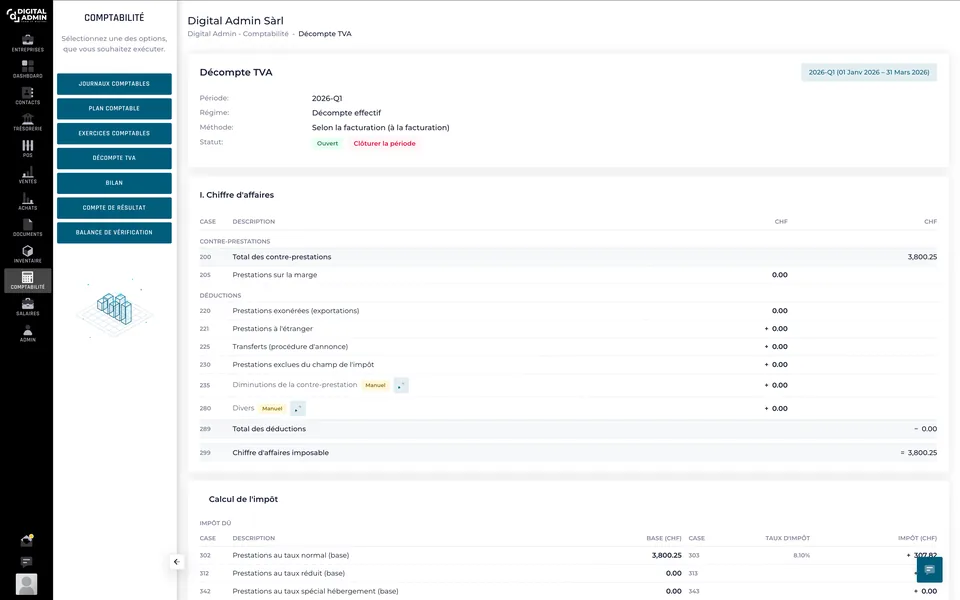The image size is (960, 600).
Task: Select 'Prestations exclues du champ de l'impôt'
Action: point(568,364)
